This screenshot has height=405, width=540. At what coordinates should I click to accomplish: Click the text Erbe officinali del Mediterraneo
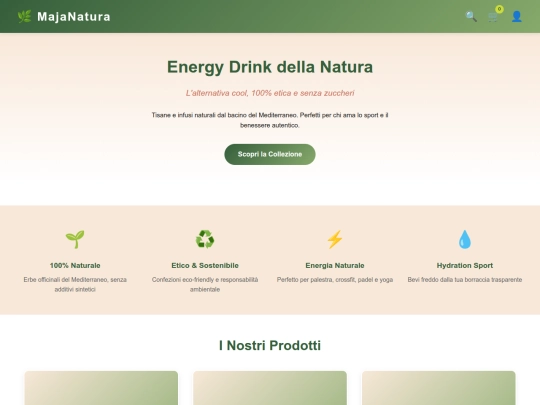point(75,284)
